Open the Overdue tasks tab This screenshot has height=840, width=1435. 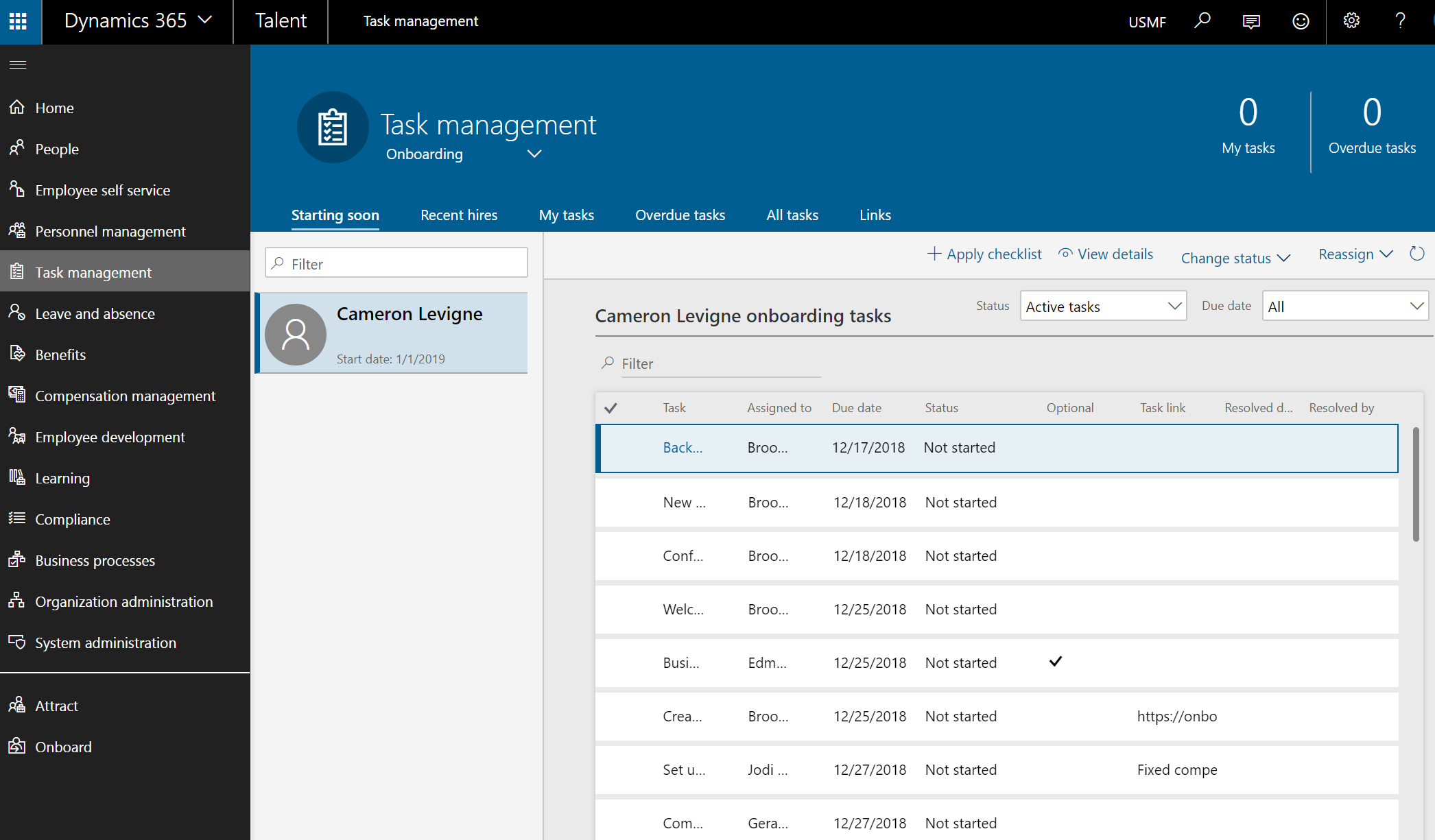tap(680, 215)
